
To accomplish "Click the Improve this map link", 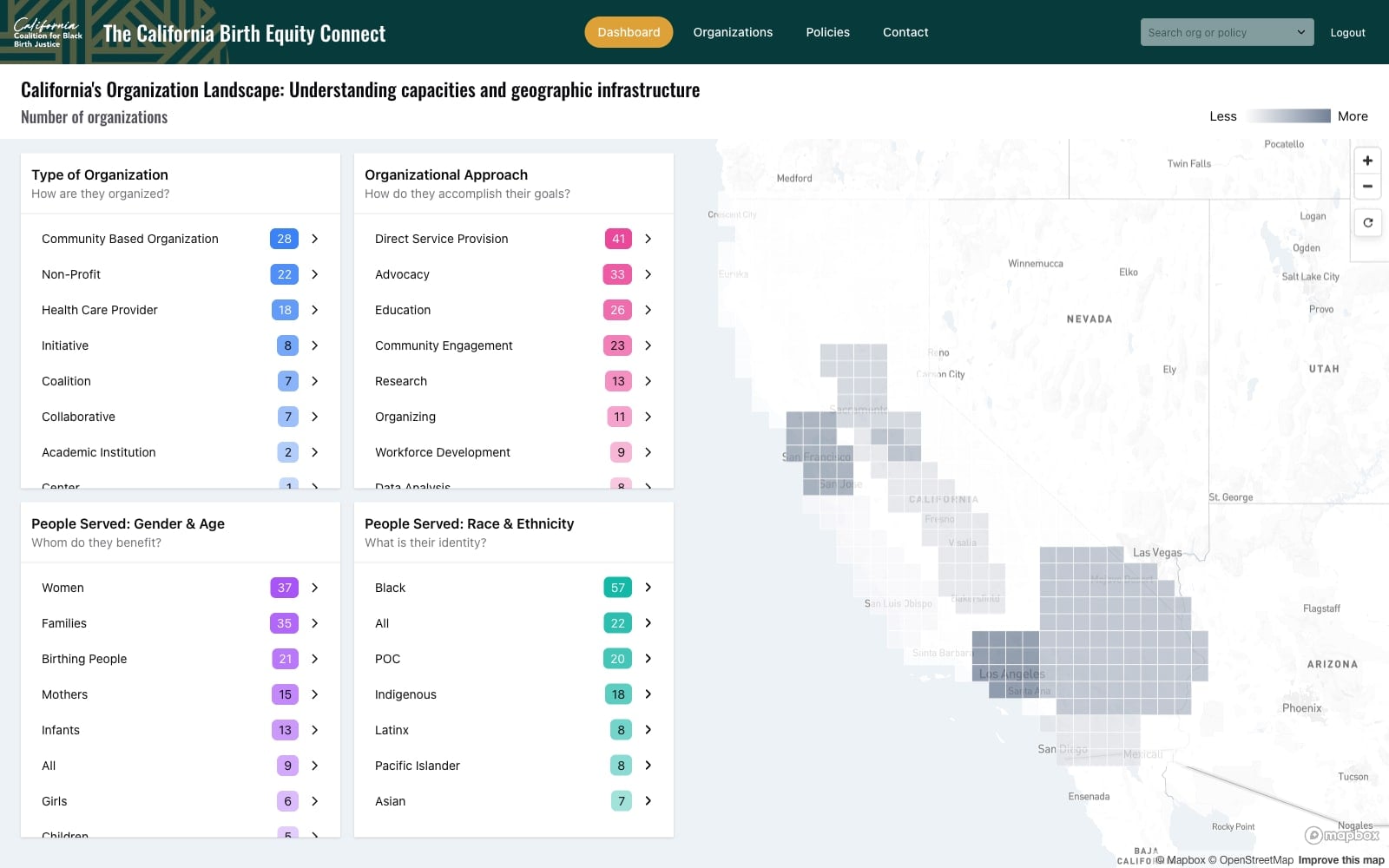I will tap(1341, 860).
